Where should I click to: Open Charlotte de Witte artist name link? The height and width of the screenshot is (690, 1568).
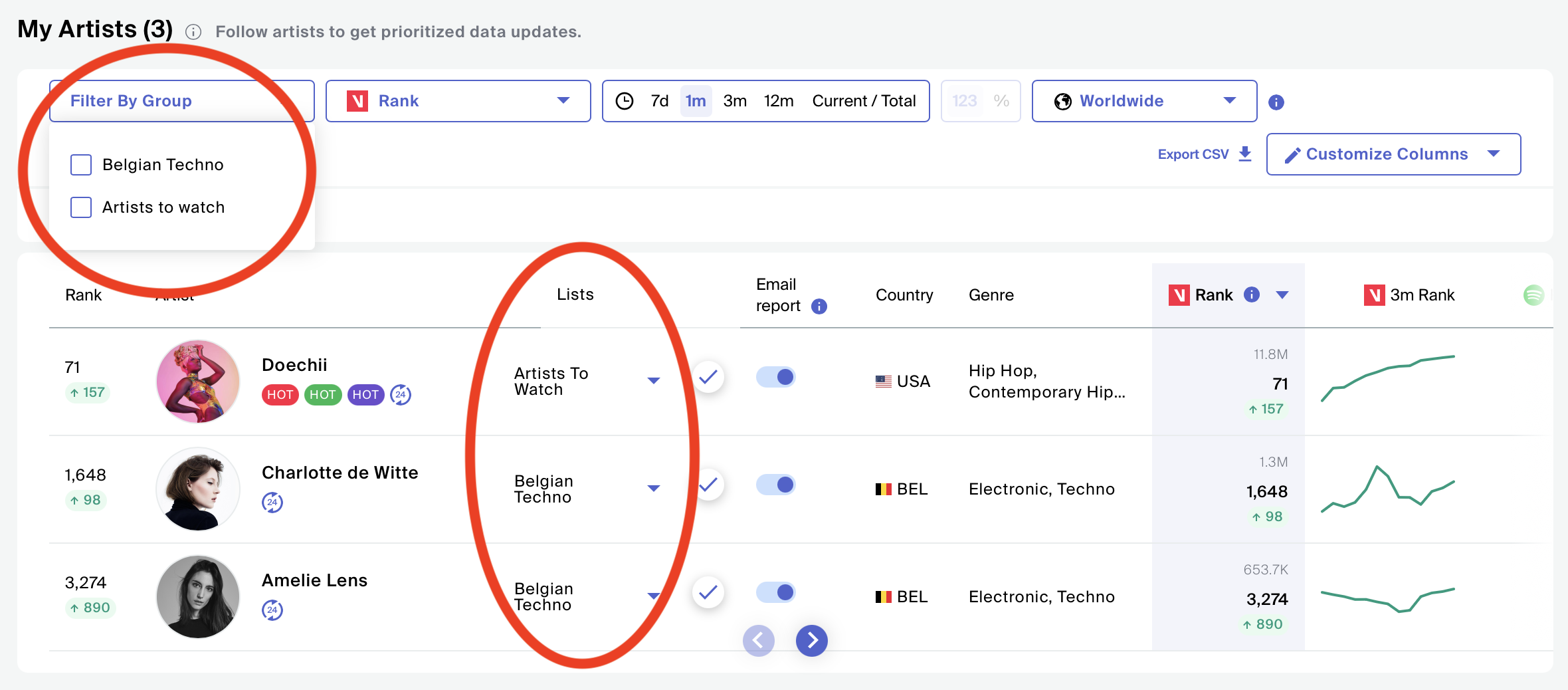[340, 473]
